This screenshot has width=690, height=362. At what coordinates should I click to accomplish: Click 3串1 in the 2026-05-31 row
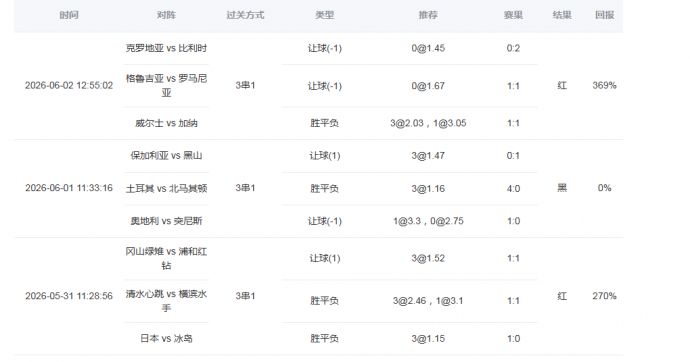tap(245, 296)
